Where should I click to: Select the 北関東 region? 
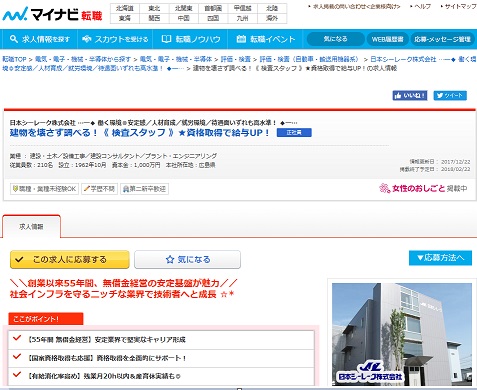pos(184,8)
